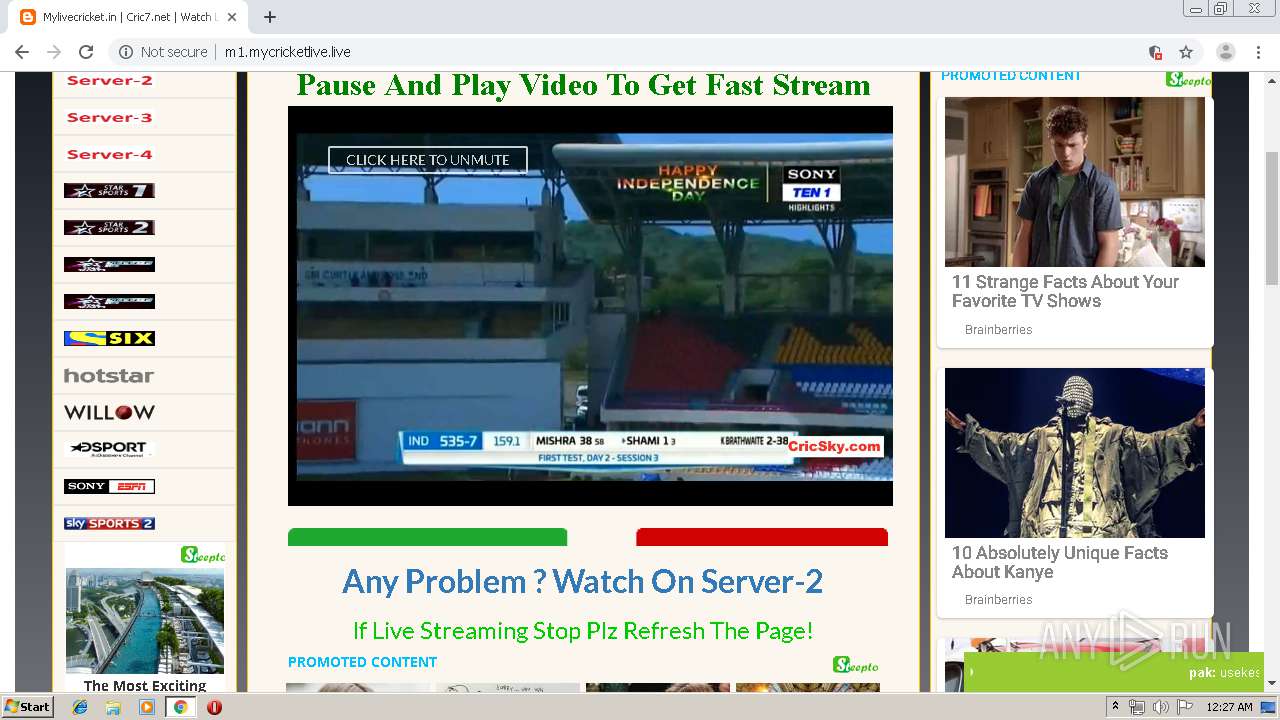Screen dimensions: 1280x720
Task: Open Windows Explorer folder in taskbar
Action: pos(113,707)
